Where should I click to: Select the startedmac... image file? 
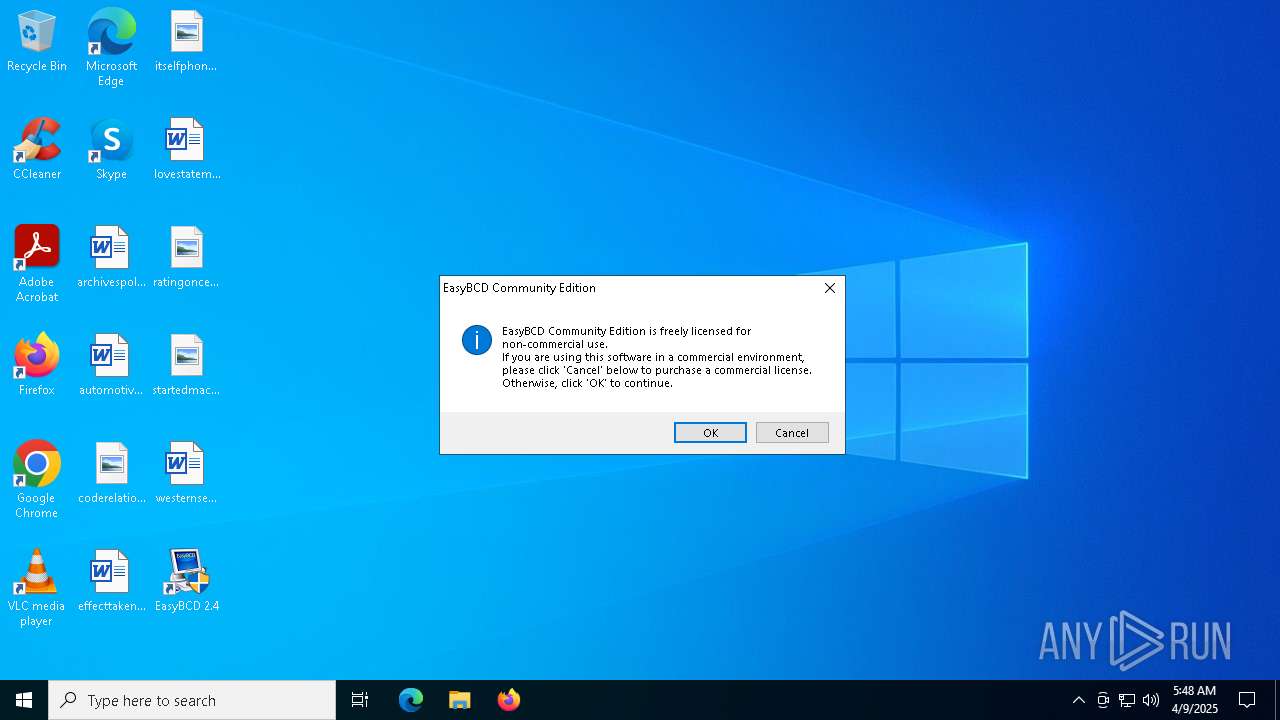click(186, 366)
